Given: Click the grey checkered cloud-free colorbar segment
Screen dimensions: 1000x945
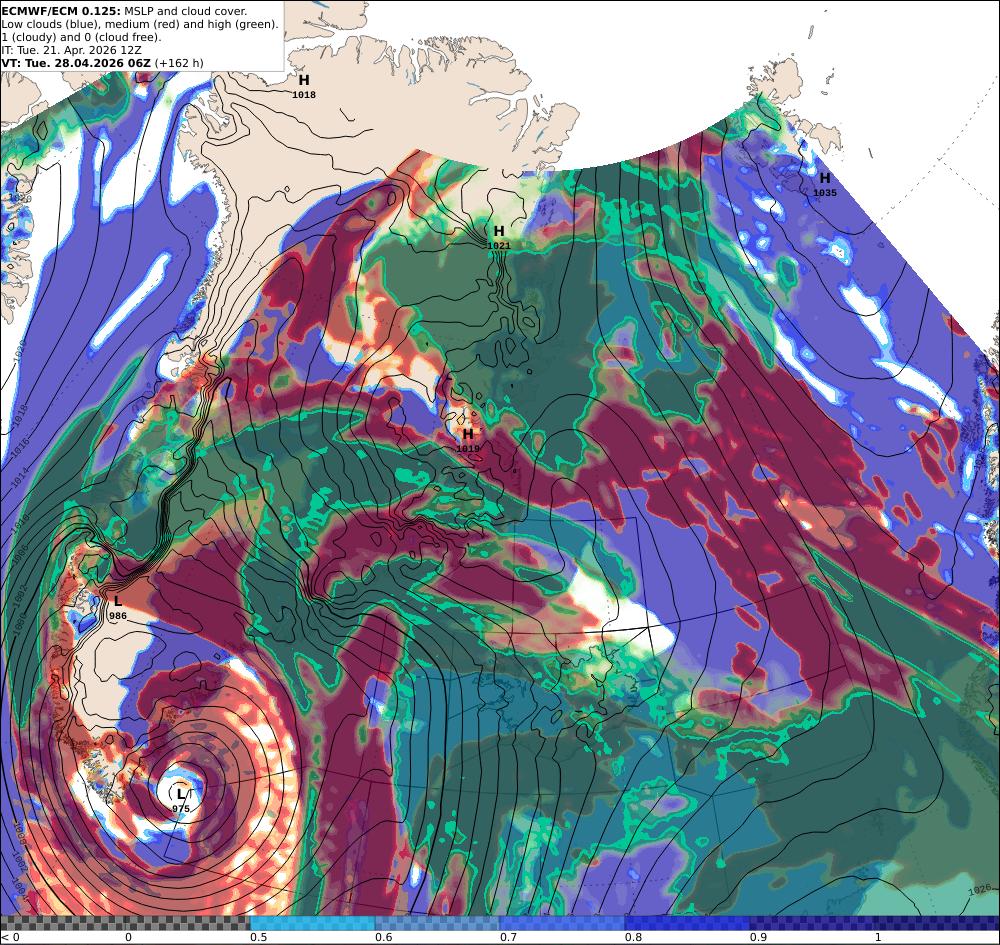Looking at the screenshot, I should (125, 923).
